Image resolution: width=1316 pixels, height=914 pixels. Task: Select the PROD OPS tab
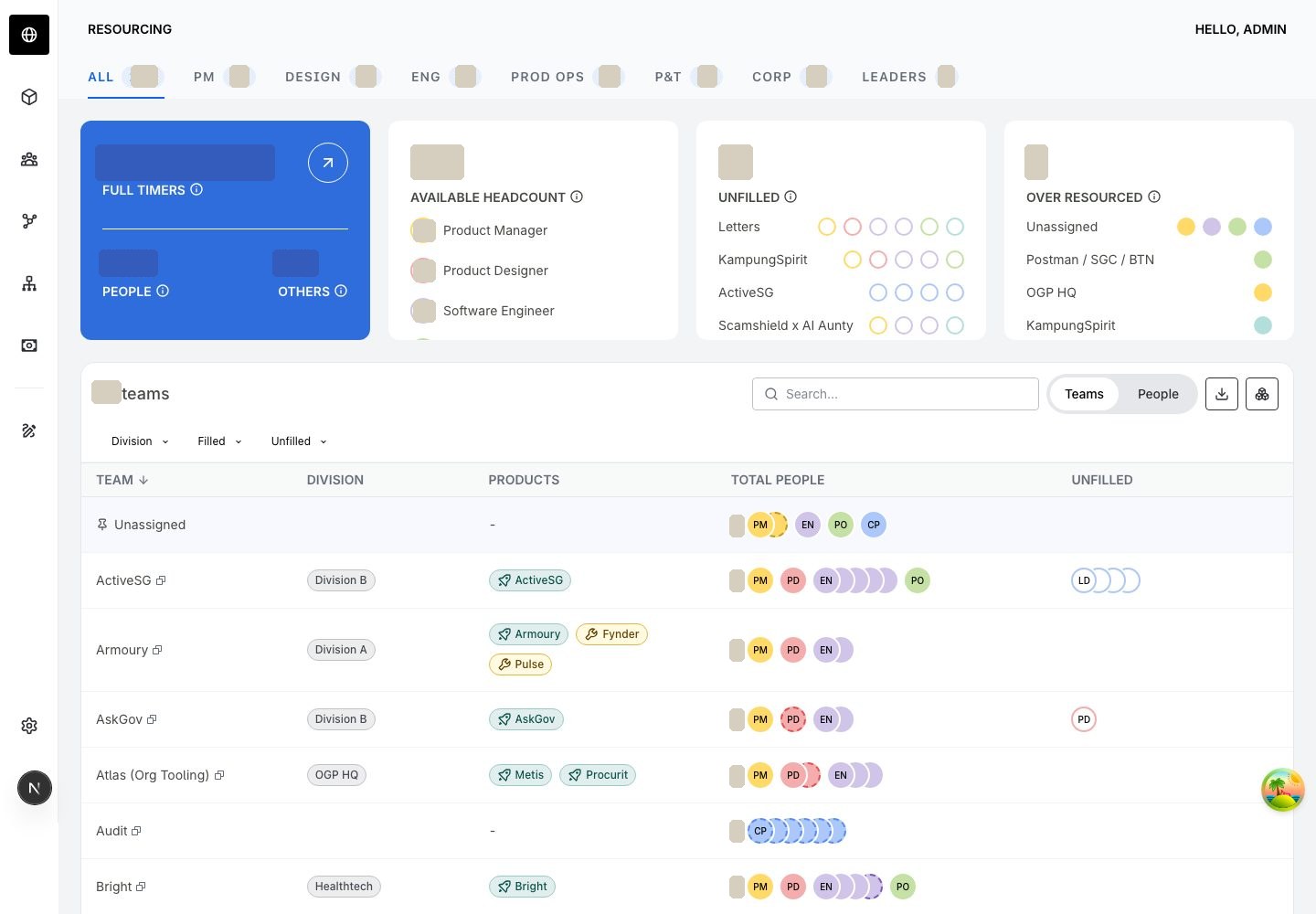tap(567, 77)
